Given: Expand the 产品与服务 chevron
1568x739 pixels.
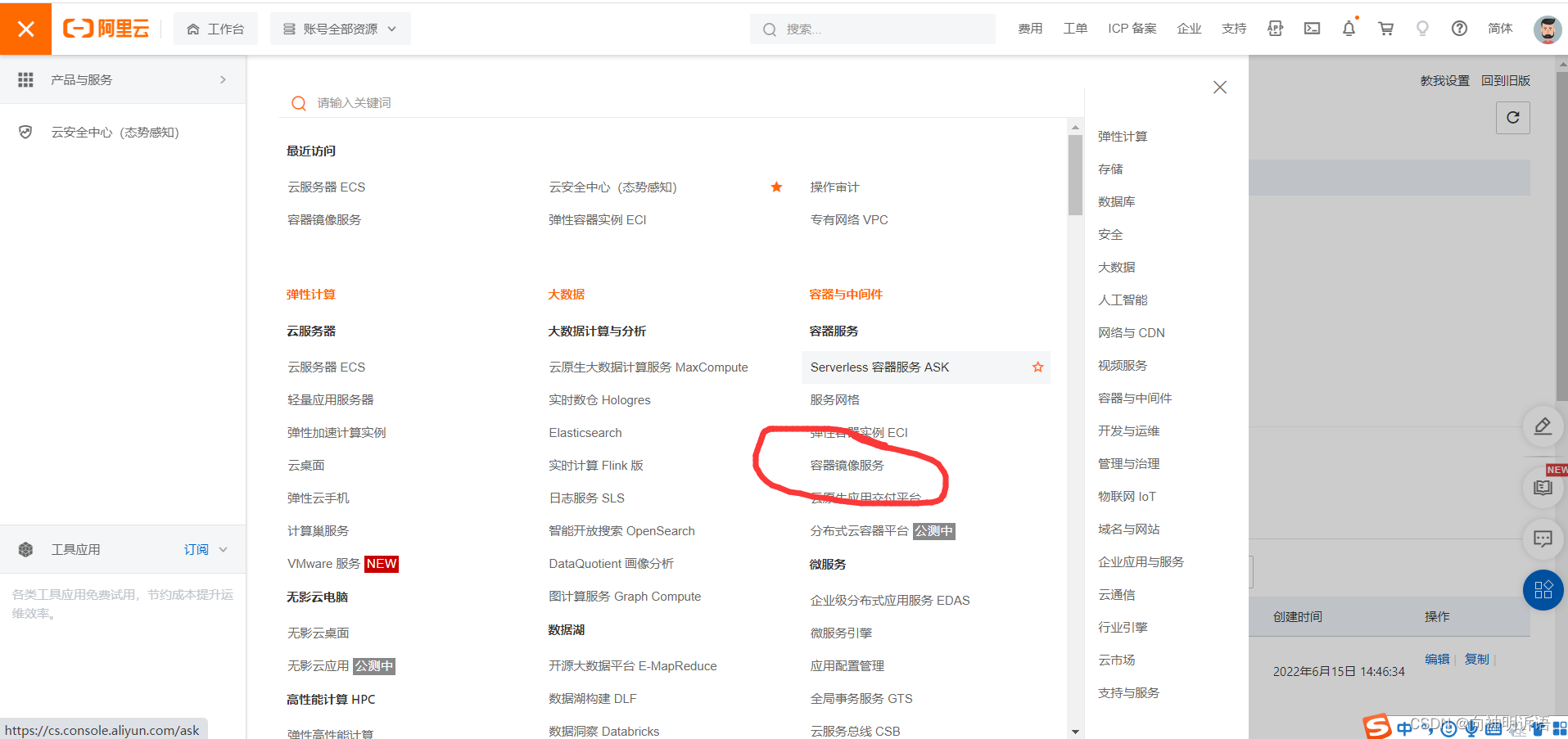Looking at the screenshot, I should pyautogui.click(x=223, y=79).
